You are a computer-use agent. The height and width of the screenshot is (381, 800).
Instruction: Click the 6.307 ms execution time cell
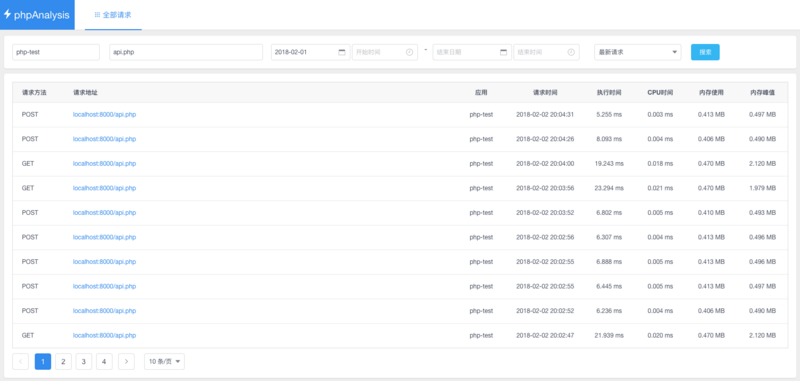pyautogui.click(x=609, y=237)
